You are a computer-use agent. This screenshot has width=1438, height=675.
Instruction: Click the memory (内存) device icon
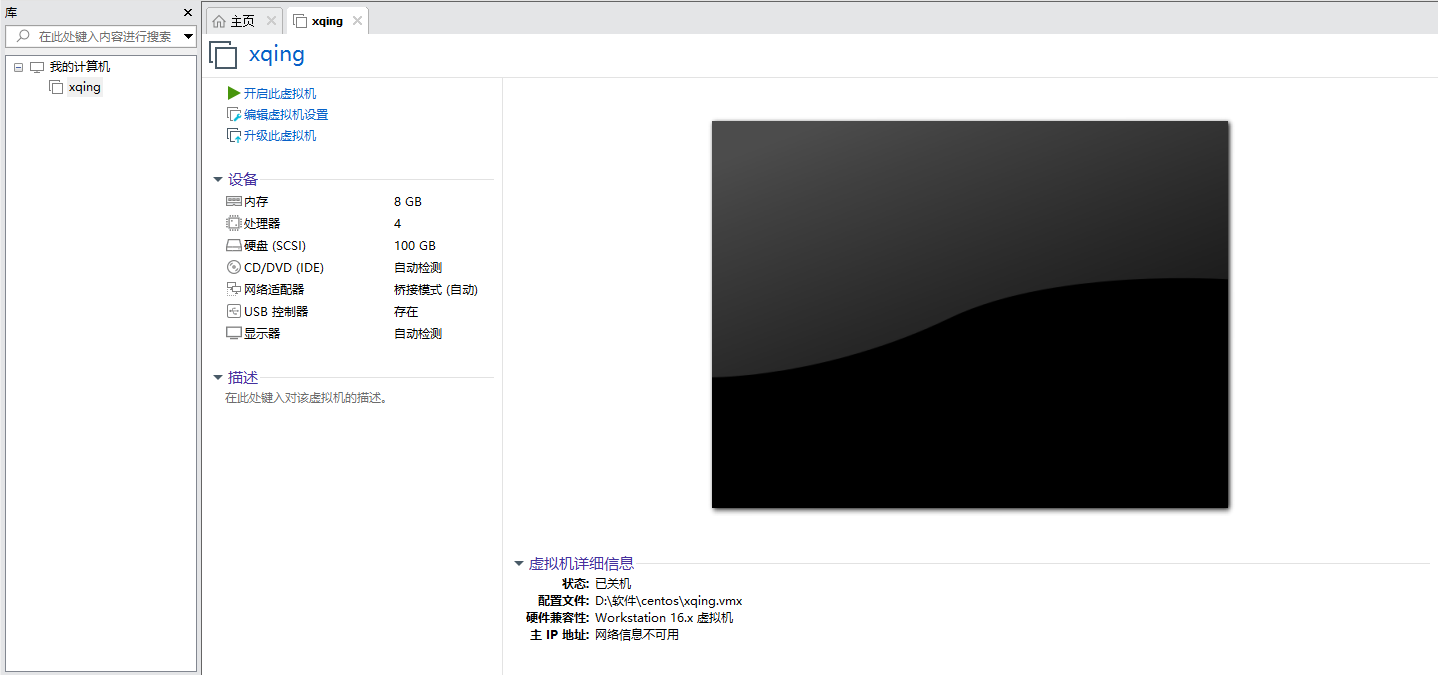pos(234,201)
